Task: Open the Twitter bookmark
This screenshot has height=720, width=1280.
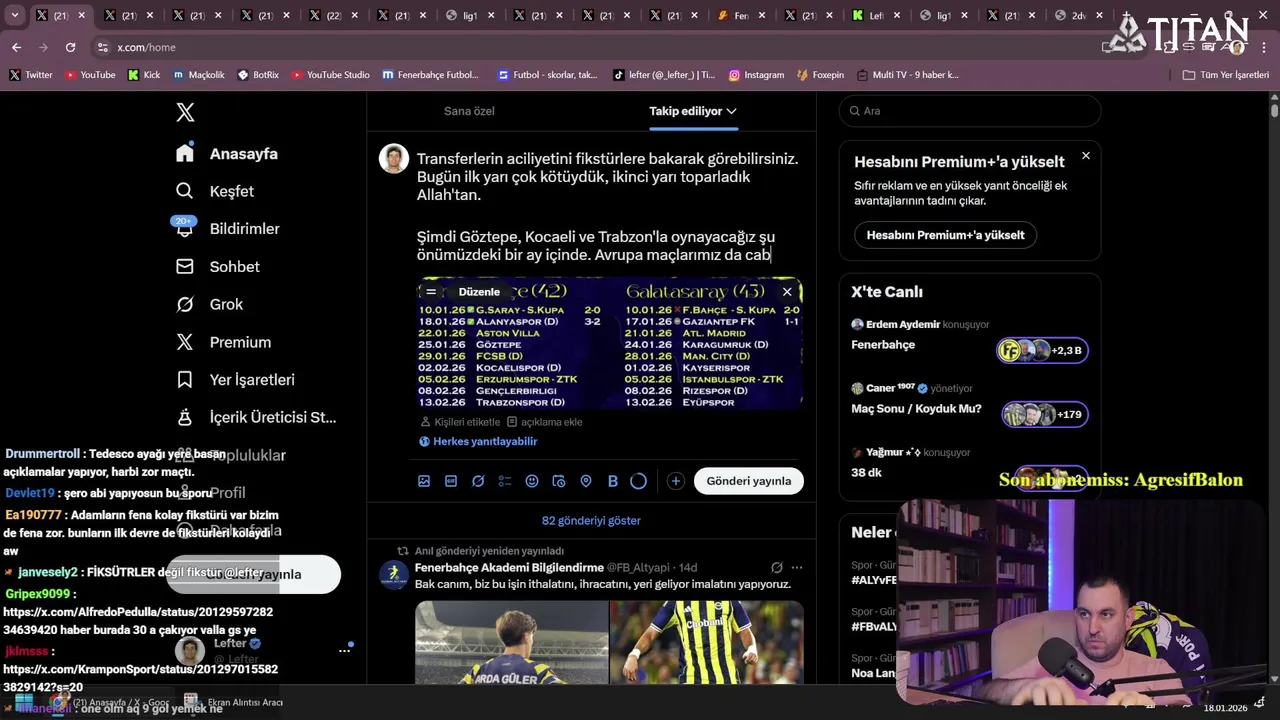Action: (31, 75)
